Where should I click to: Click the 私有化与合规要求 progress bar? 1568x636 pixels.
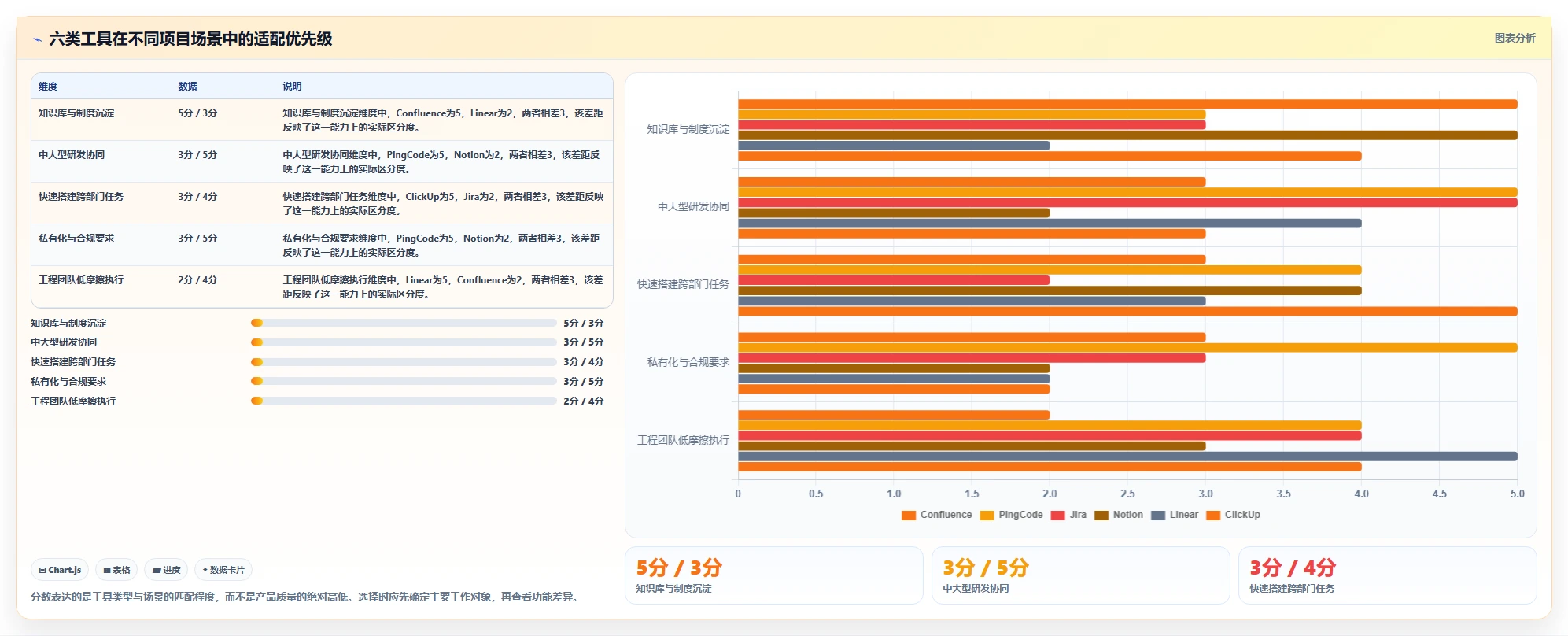[404, 381]
